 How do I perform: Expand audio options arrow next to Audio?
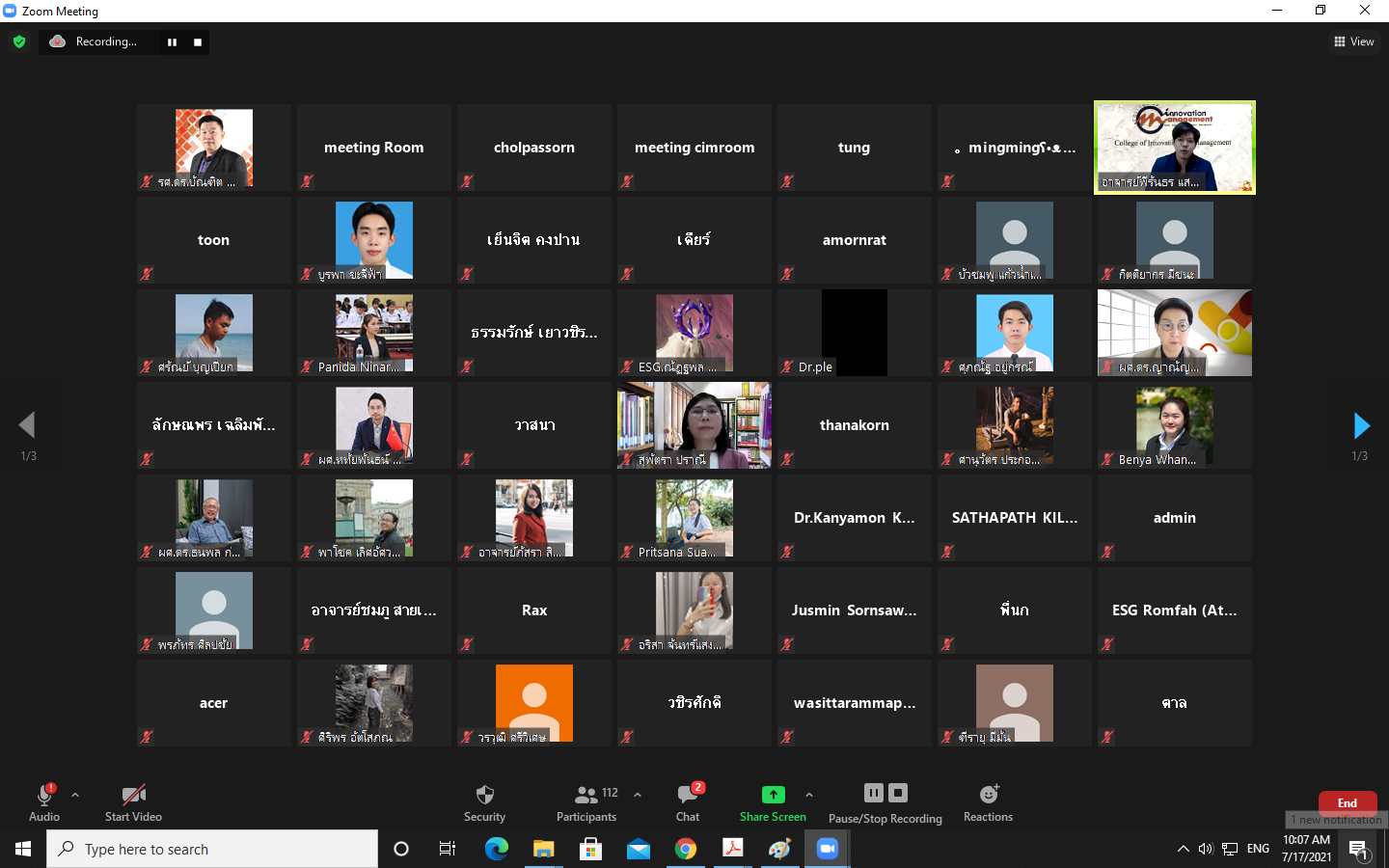[75, 795]
